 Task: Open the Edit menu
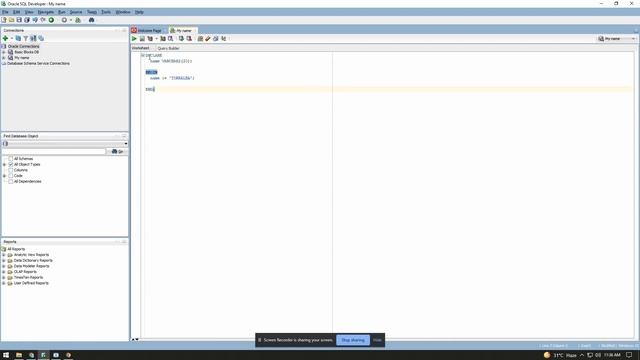tap(16, 12)
